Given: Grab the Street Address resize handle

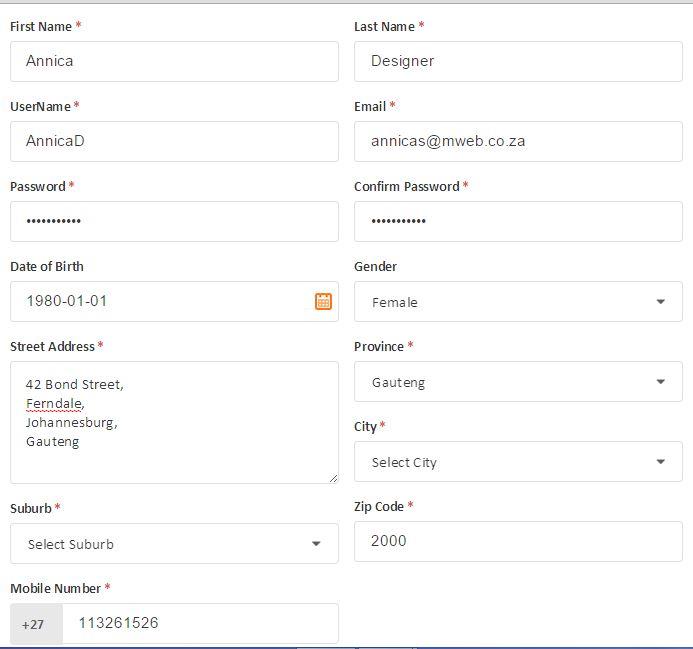Looking at the screenshot, I should 333,478.
